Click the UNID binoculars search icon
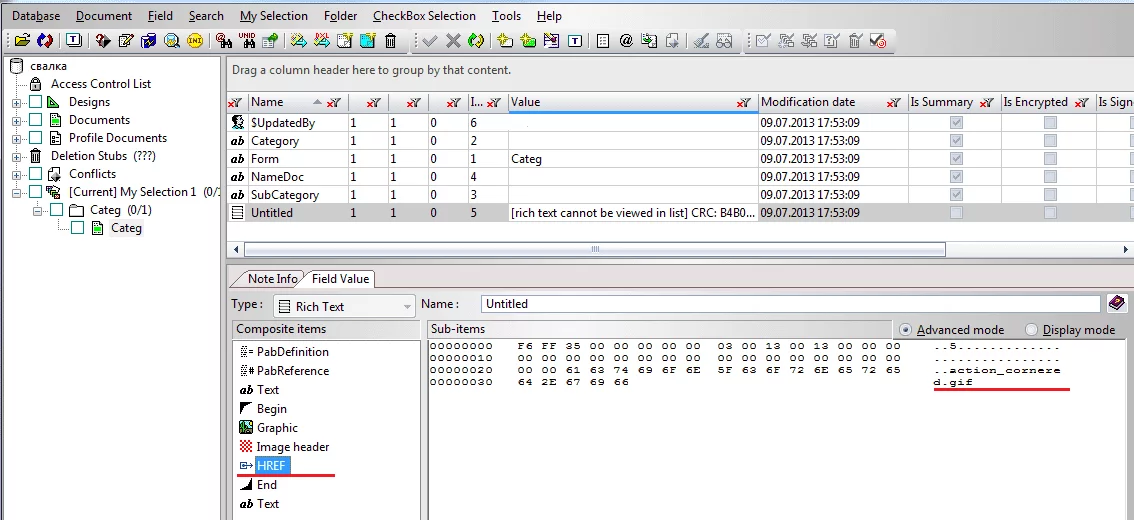 click(248, 41)
